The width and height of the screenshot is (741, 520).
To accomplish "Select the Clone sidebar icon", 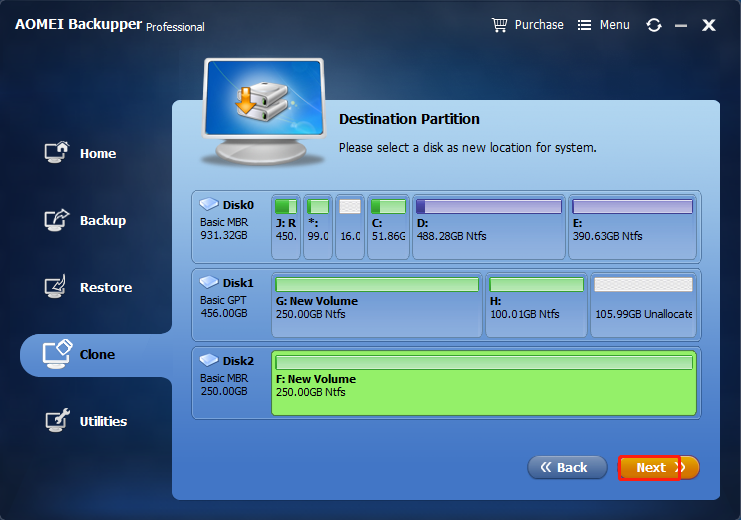I will click(57, 354).
